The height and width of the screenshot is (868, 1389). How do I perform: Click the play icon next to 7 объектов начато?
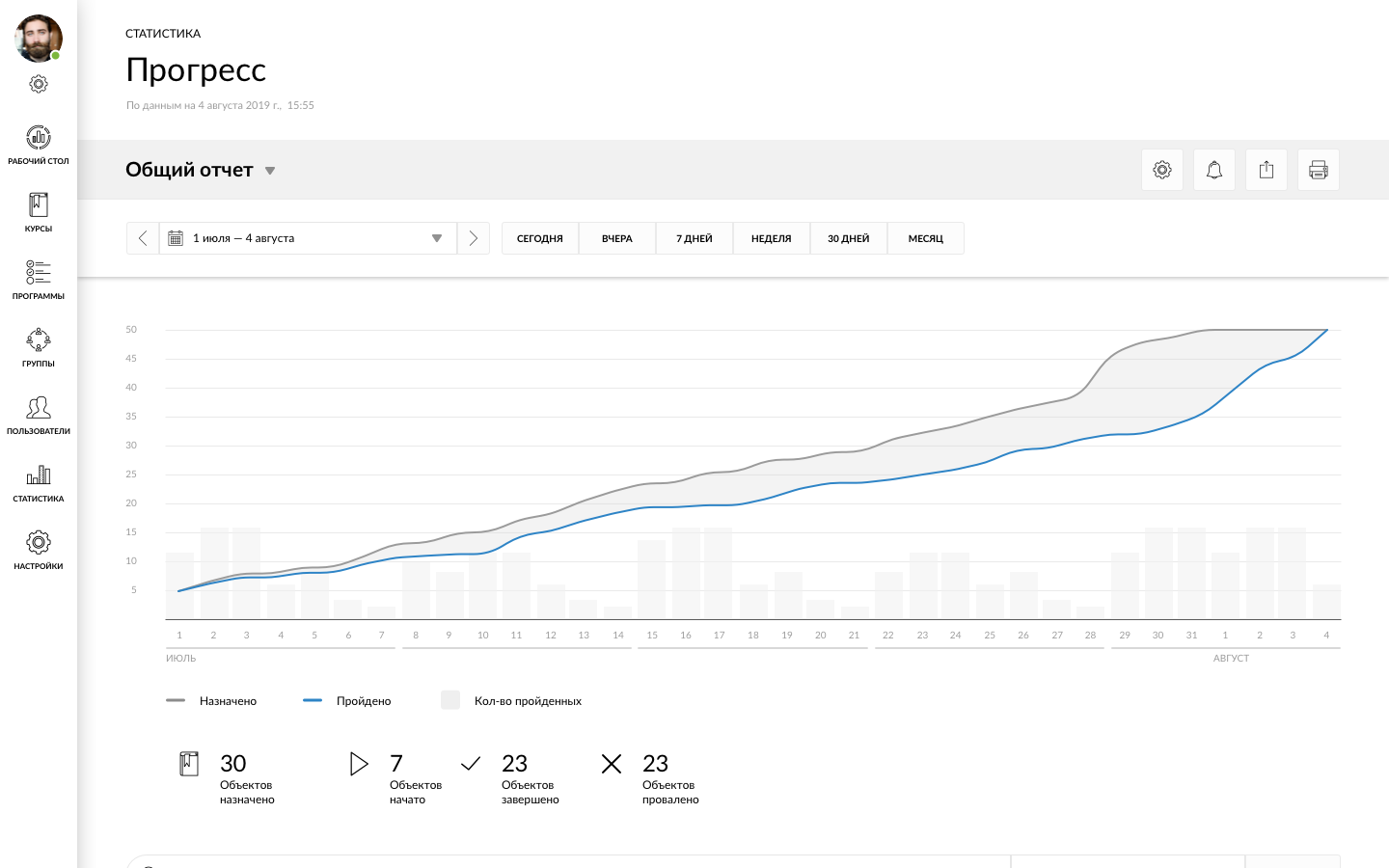[x=359, y=764]
